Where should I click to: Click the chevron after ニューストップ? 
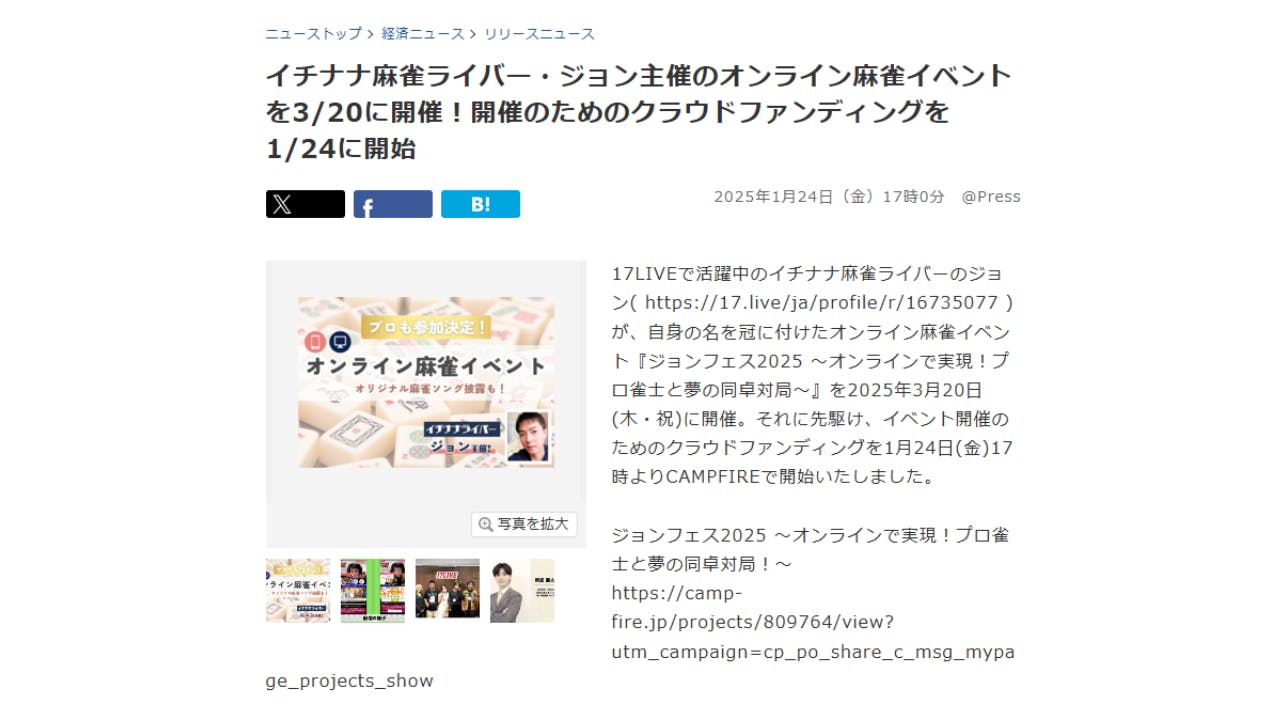tap(371, 34)
